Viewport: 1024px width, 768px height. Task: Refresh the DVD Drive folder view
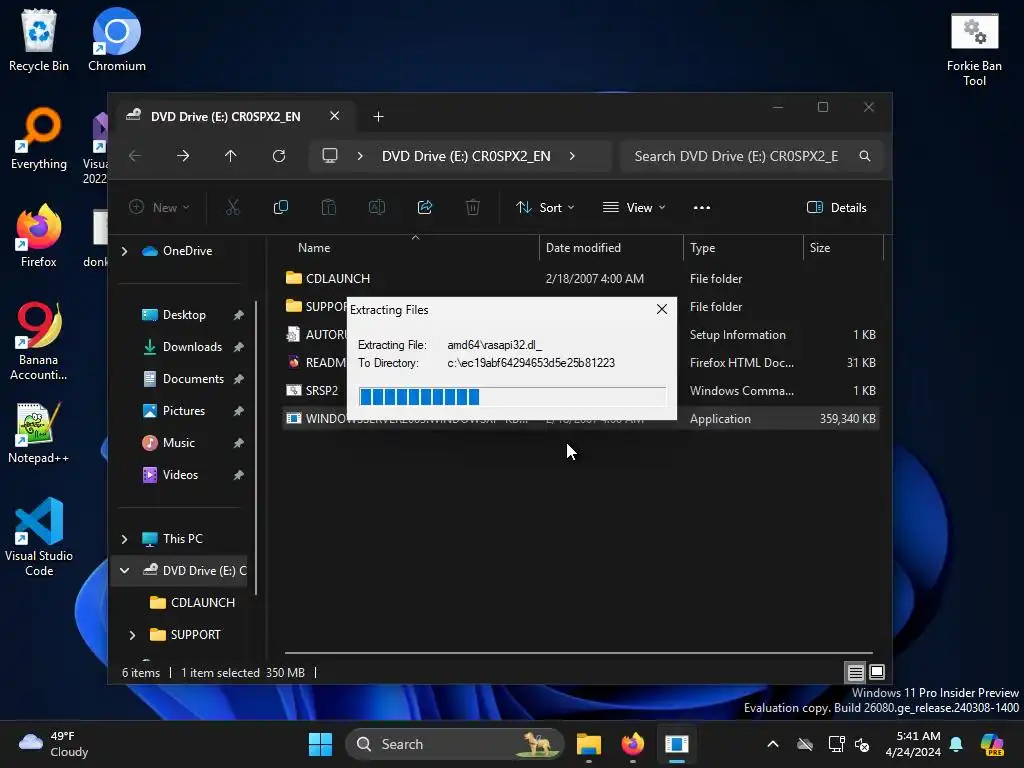pyautogui.click(x=279, y=156)
